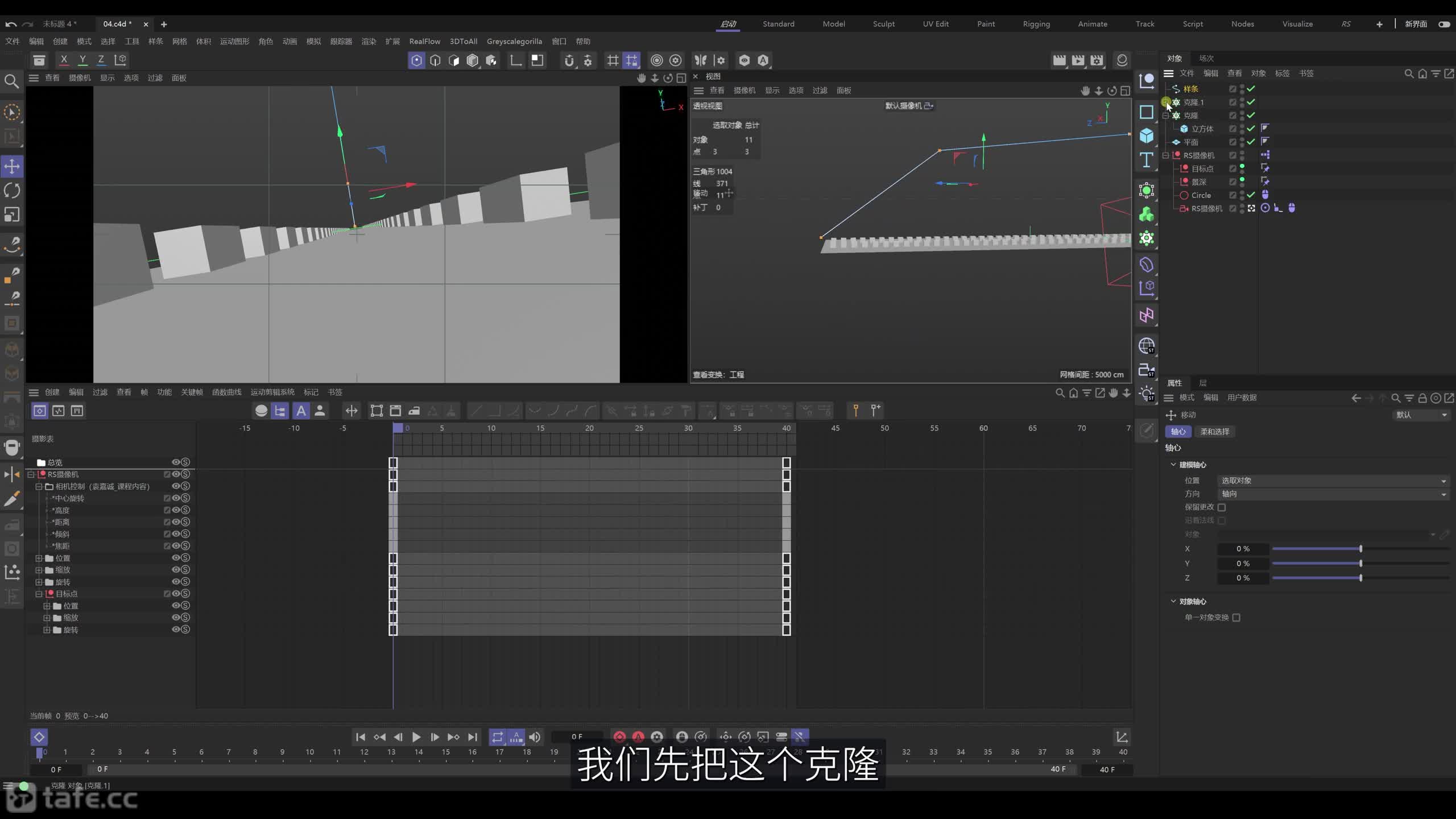
Task: Click the Render to Picture Viewer icon
Action: 1078,60
